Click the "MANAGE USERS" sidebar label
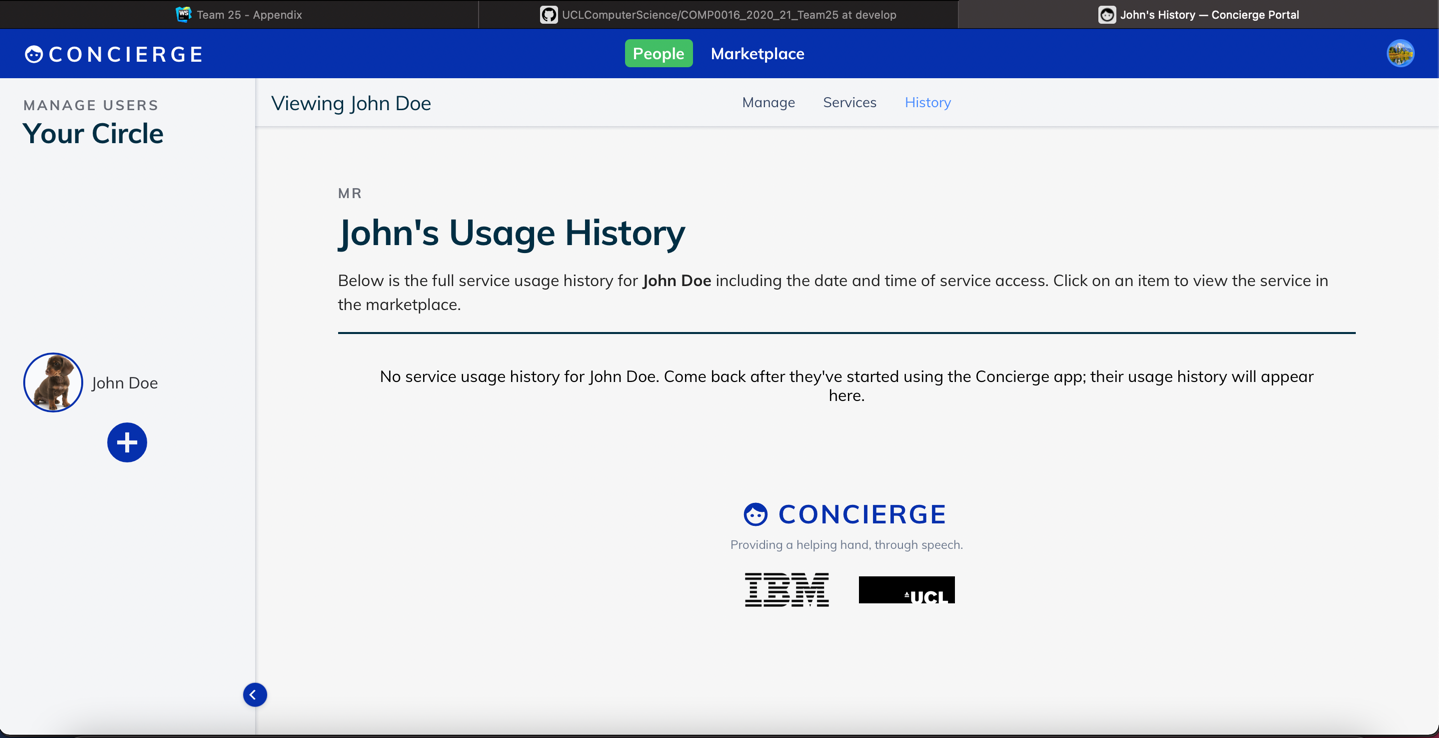Screen dimensions: 1439x738 [x=91, y=105]
